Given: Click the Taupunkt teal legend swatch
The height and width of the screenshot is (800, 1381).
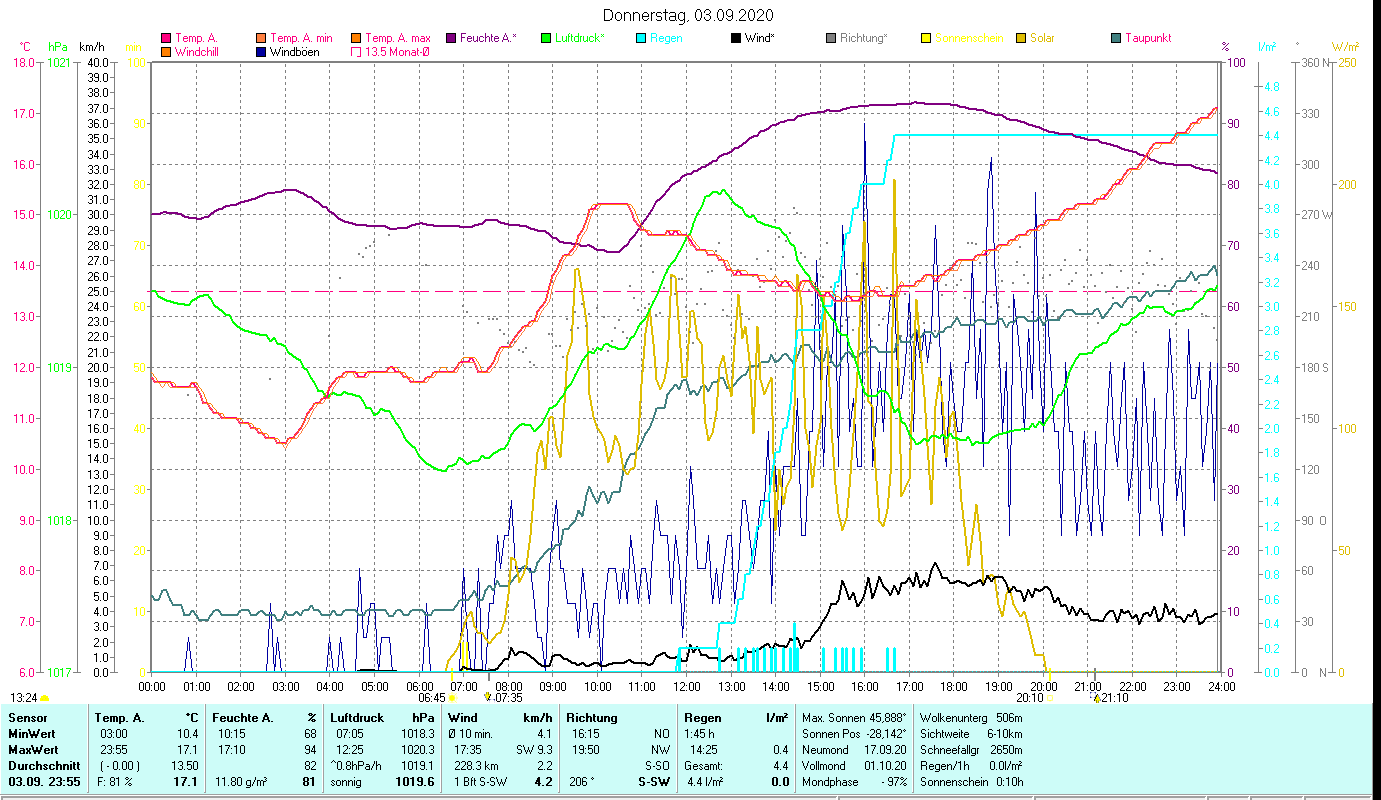Looking at the screenshot, I should tap(1115, 38).
